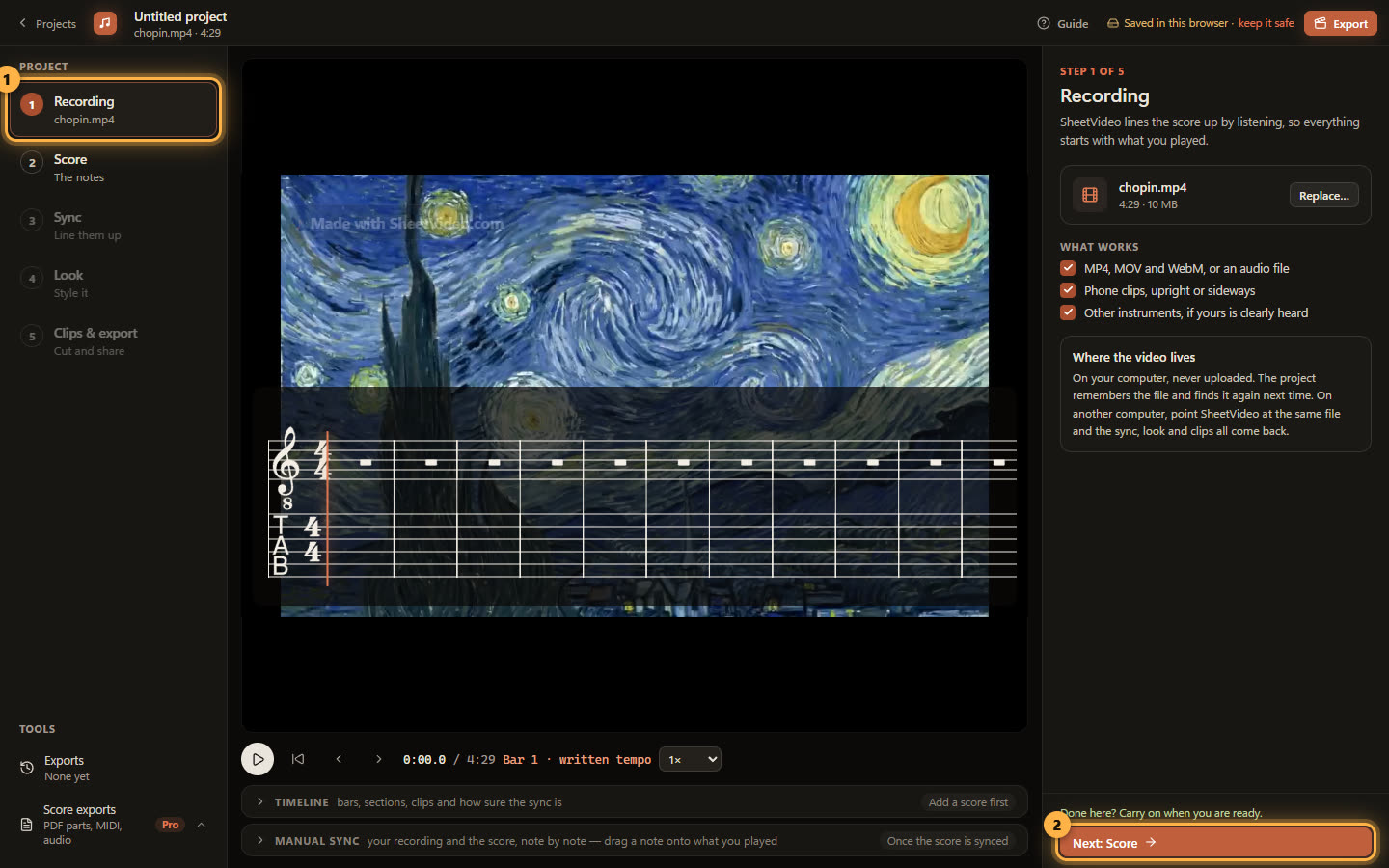Expand the TIMELINE section

coord(635,801)
